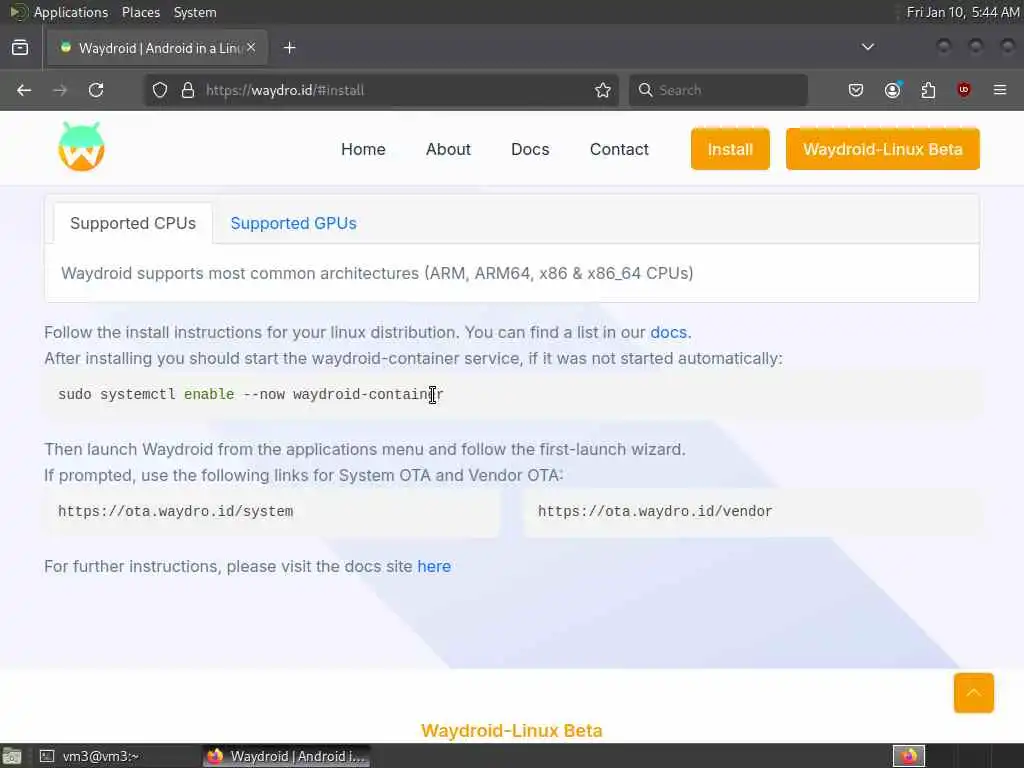Click the ota.waydro.id/system URL text
This screenshot has width=1024, height=768.
[x=176, y=511]
